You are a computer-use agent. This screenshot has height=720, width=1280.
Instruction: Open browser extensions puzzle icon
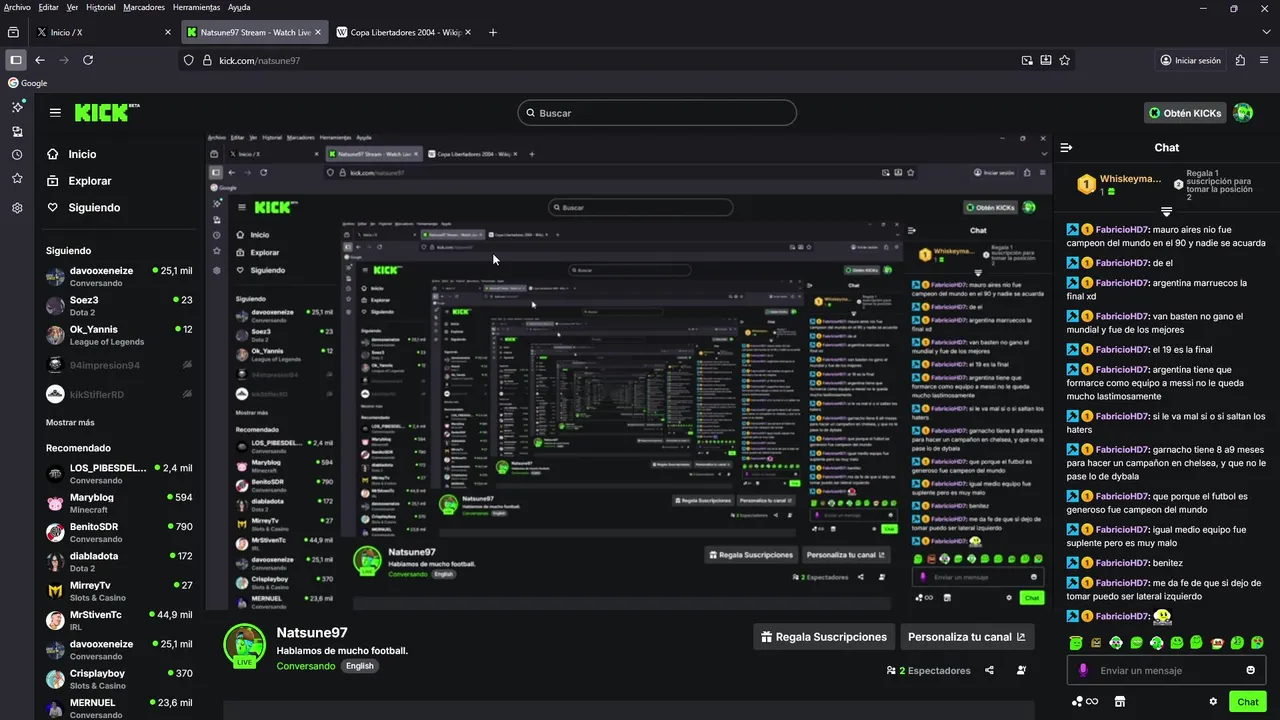click(1240, 60)
